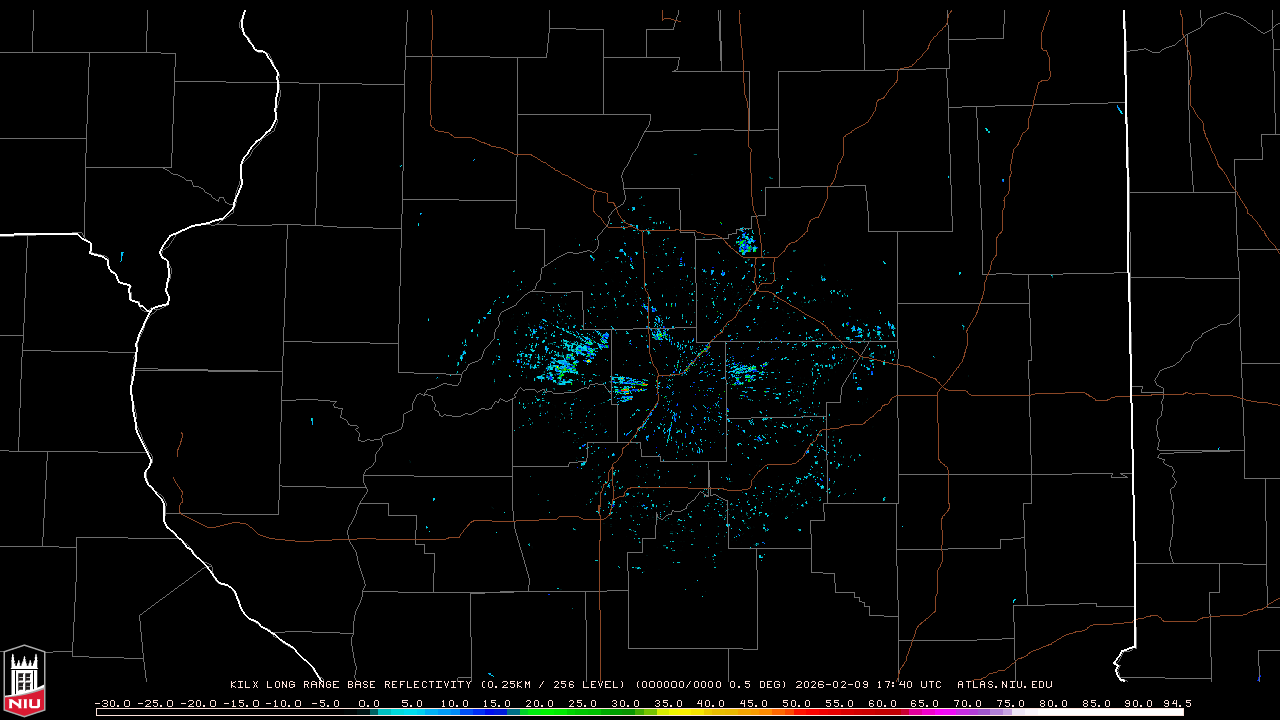Click the dense echo cluster east of center

pos(743,373)
